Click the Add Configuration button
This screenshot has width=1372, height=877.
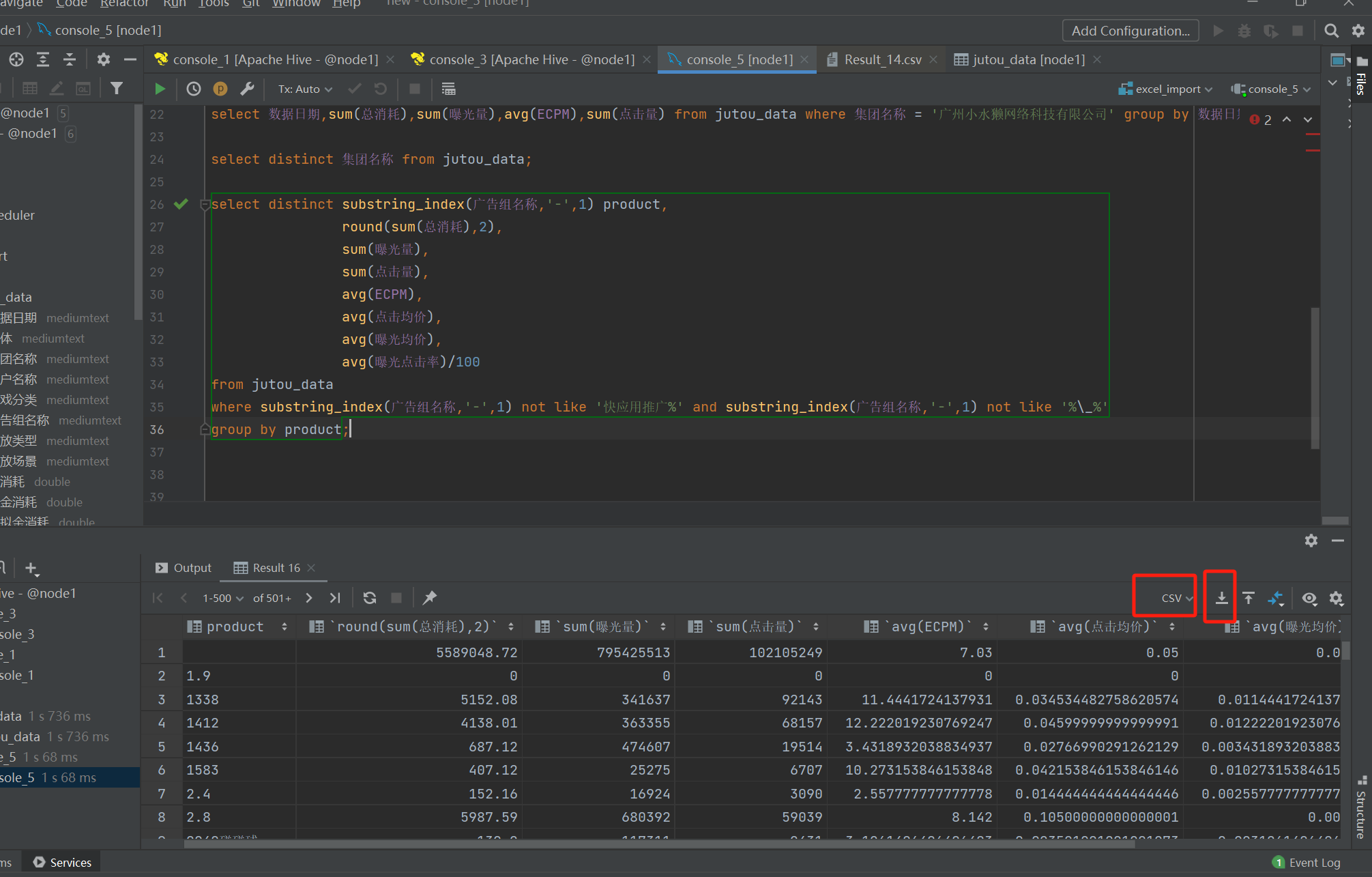point(1130,30)
